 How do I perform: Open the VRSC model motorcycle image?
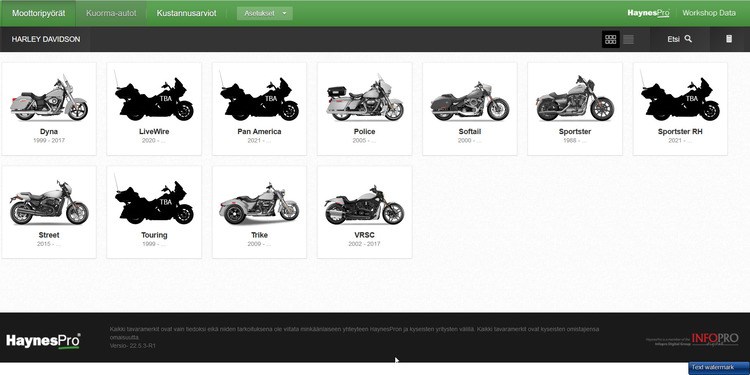364,205
